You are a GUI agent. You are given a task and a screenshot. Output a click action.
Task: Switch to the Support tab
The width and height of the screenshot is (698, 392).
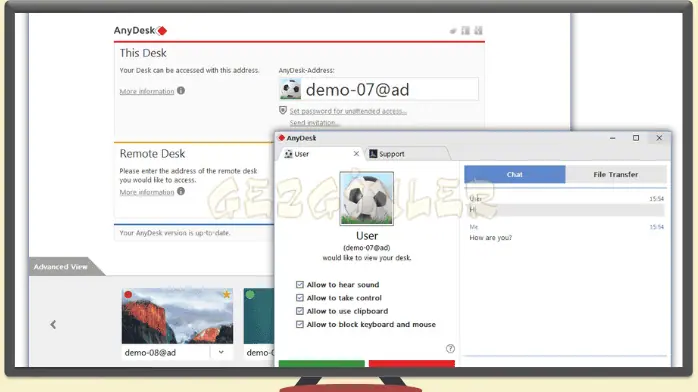tap(407, 154)
